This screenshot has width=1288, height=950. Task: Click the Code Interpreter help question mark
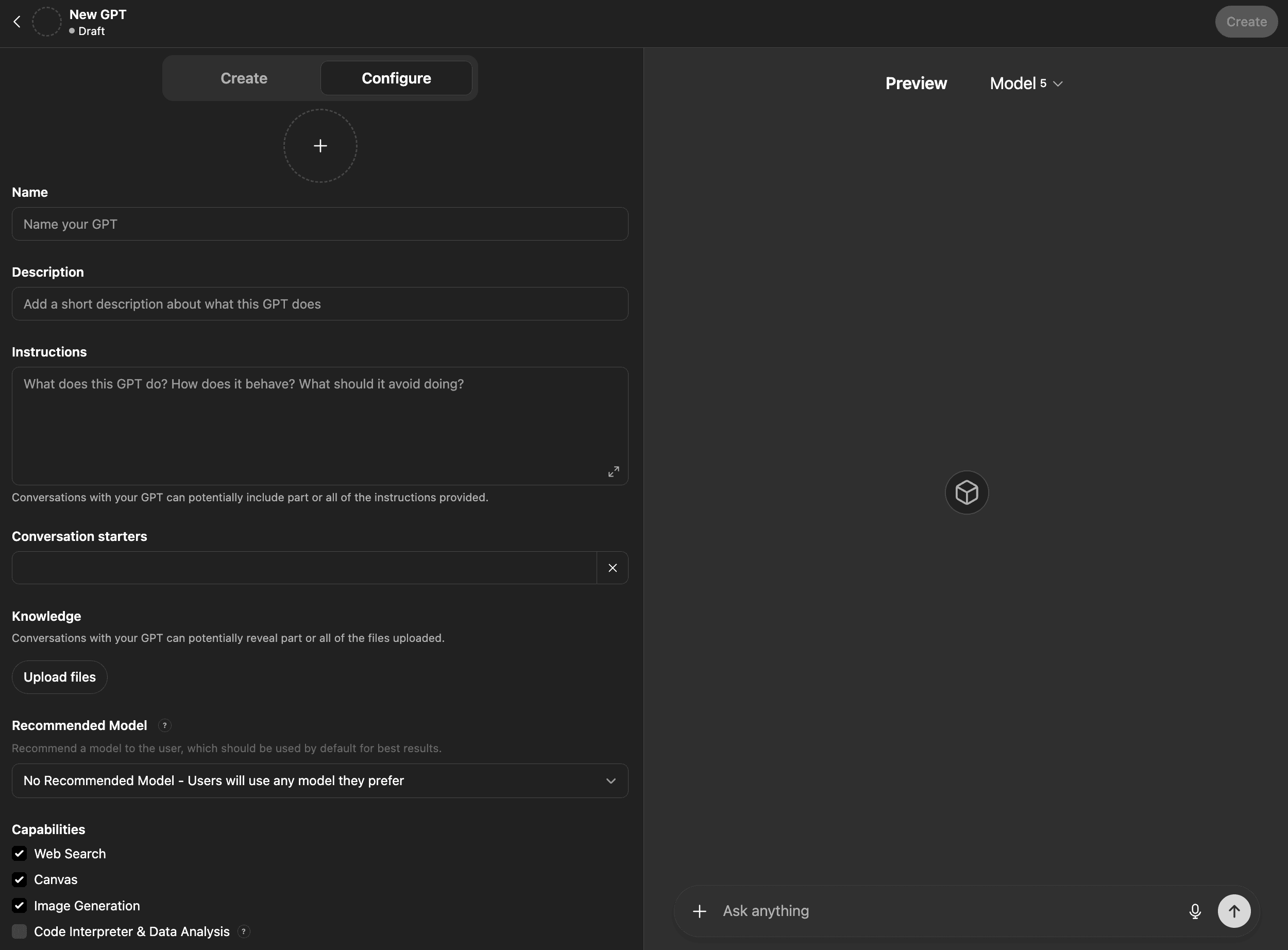coord(244,931)
